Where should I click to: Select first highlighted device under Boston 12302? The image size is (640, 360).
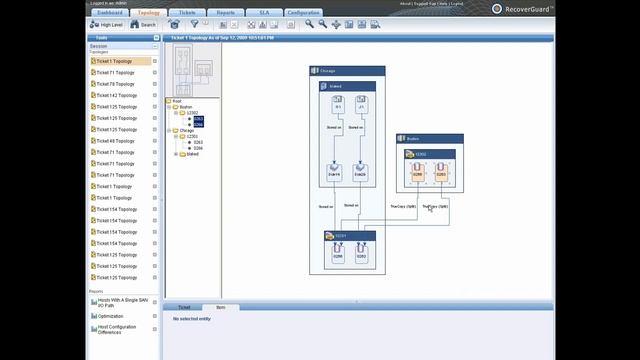198,119
